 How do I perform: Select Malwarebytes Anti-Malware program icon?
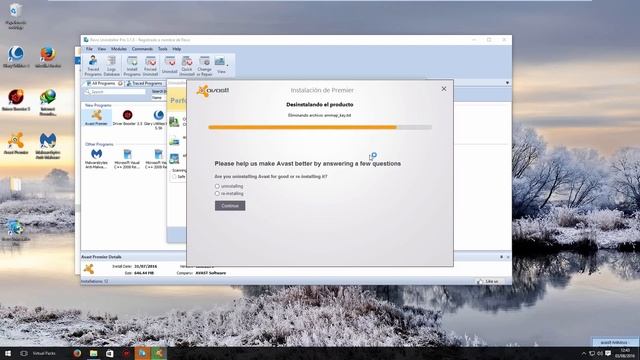click(96, 158)
